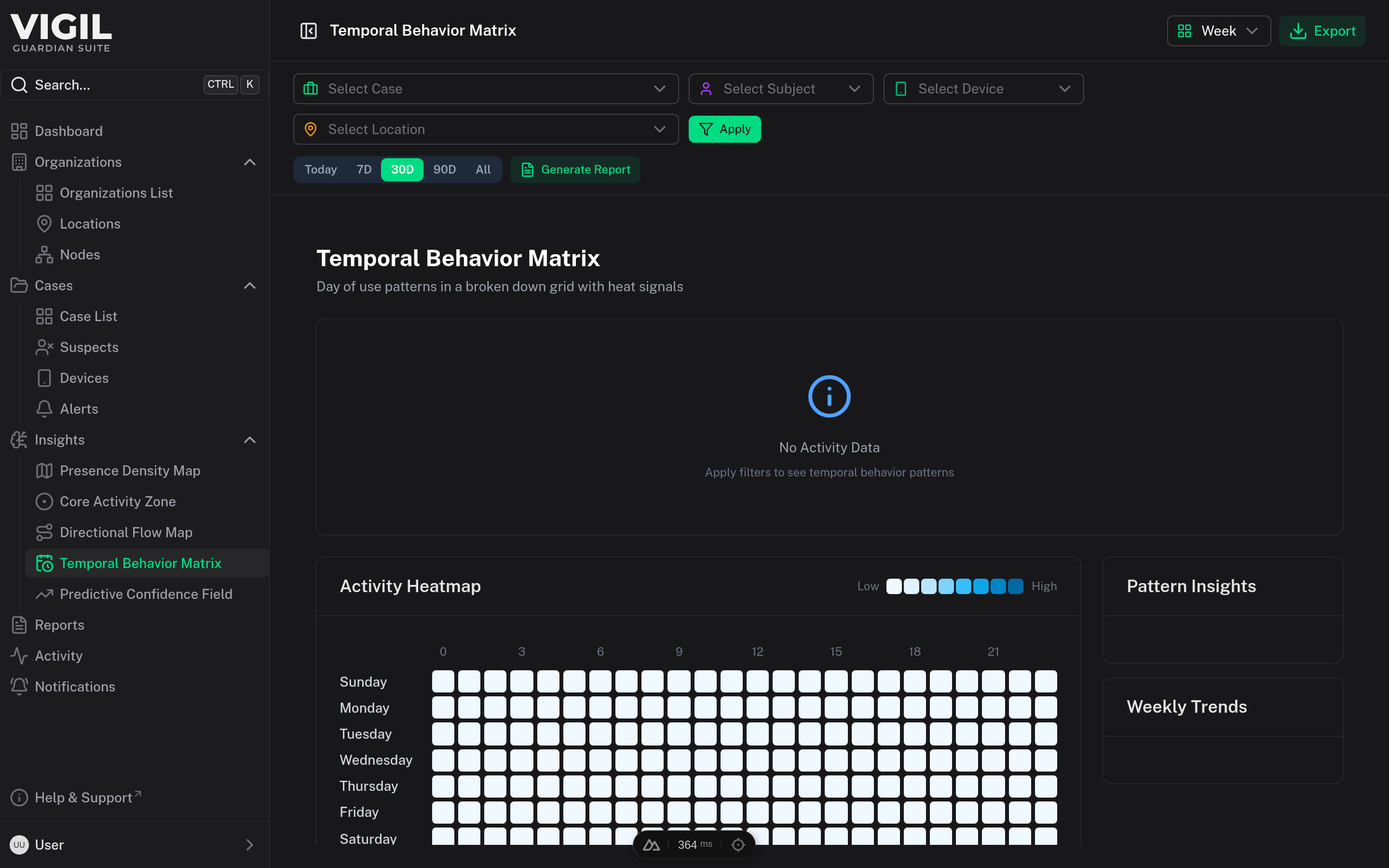Open the Select Subject dropdown
Screen dimensions: 1389x868
(x=781, y=89)
